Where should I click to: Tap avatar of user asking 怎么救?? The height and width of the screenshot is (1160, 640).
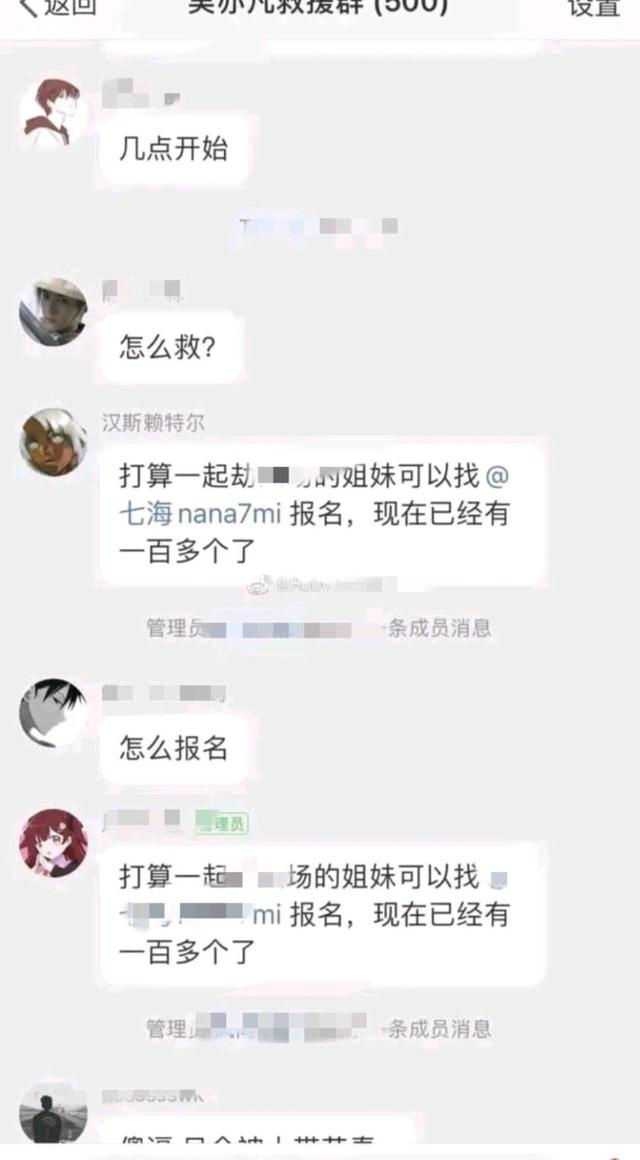[53, 312]
